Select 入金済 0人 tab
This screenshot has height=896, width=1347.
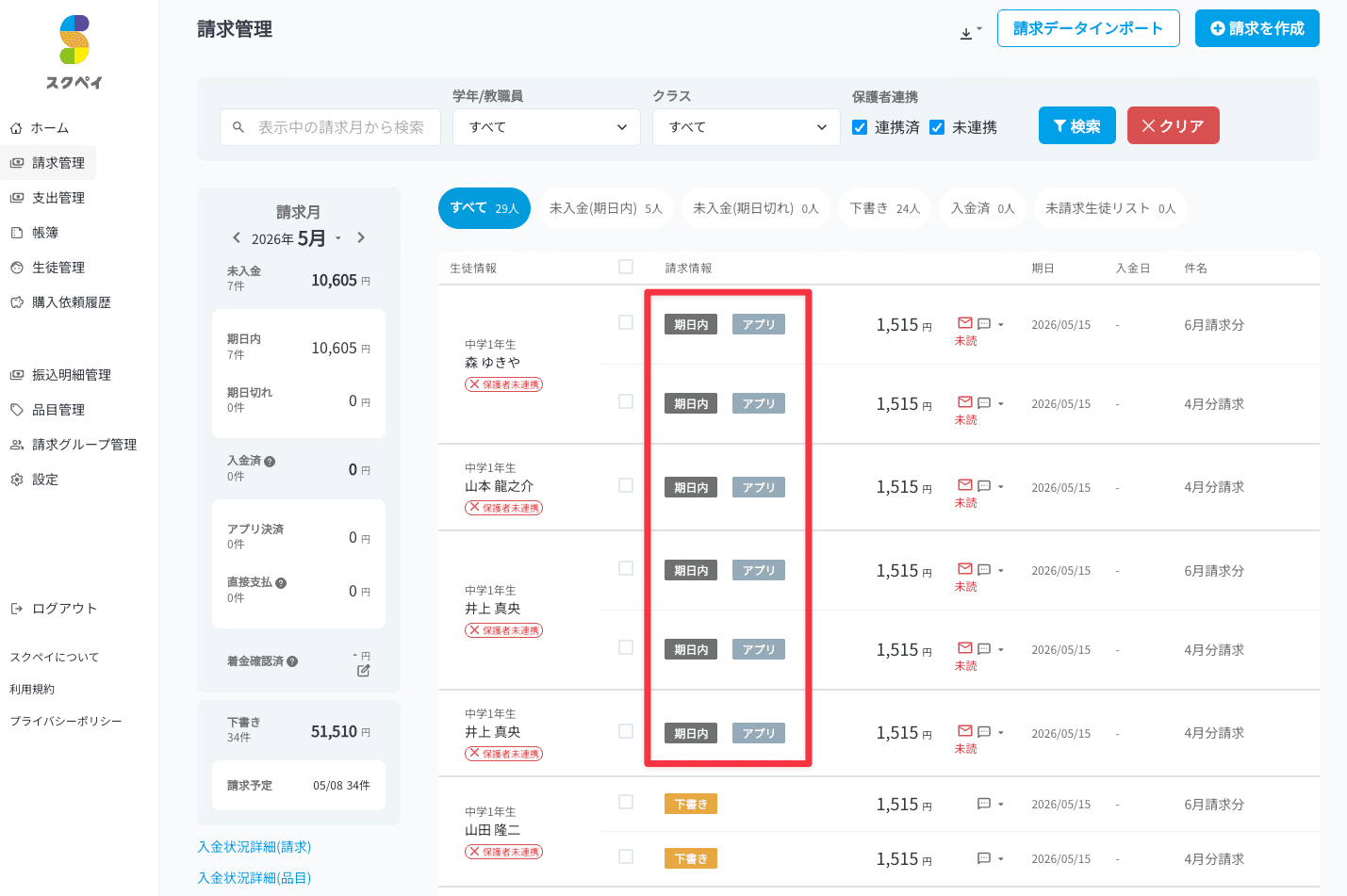pos(983,208)
